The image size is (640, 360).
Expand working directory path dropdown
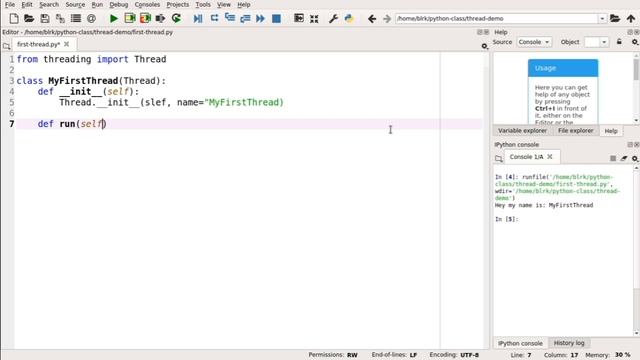tap(602, 18)
